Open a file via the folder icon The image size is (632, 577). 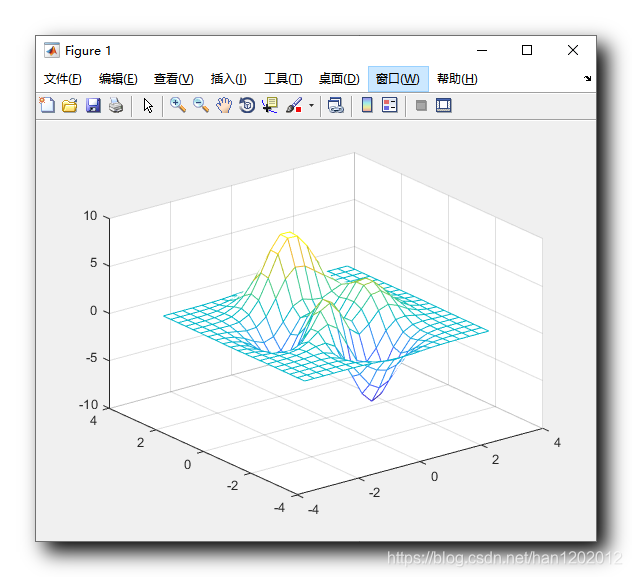70,106
